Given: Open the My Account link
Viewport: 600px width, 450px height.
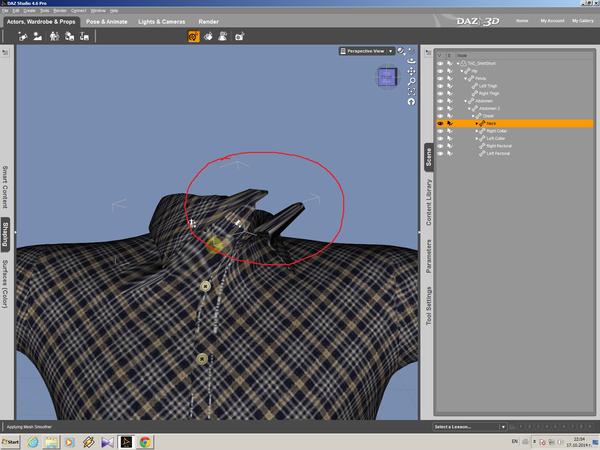Looking at the screenshot, I should click(552, 21).
